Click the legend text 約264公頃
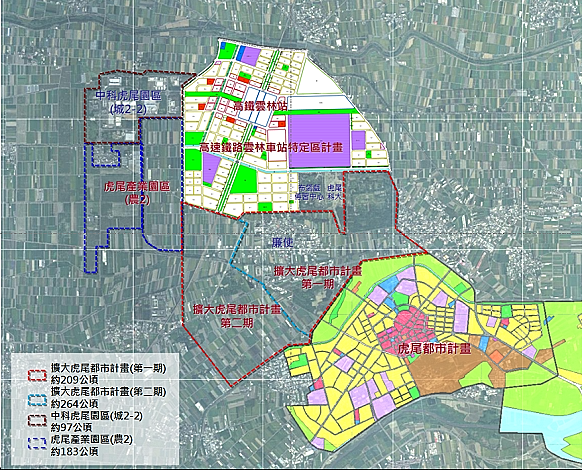 75,404
